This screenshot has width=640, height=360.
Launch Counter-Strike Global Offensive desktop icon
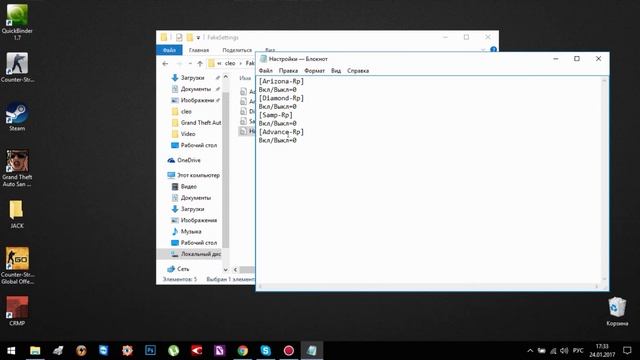pyautogui.click(x=17, y=266)
